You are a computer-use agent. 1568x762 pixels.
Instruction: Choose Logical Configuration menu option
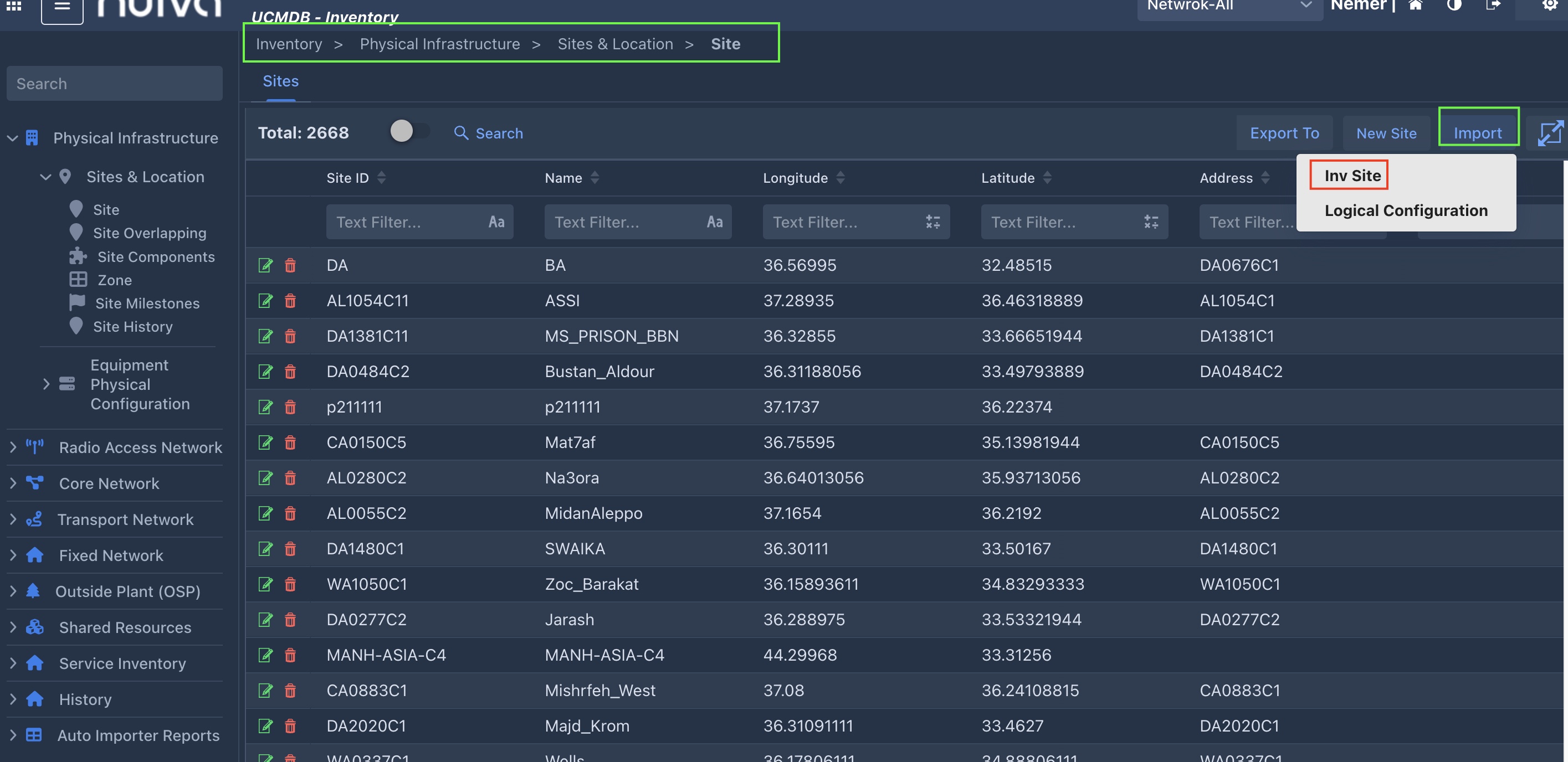(1406, 210)
